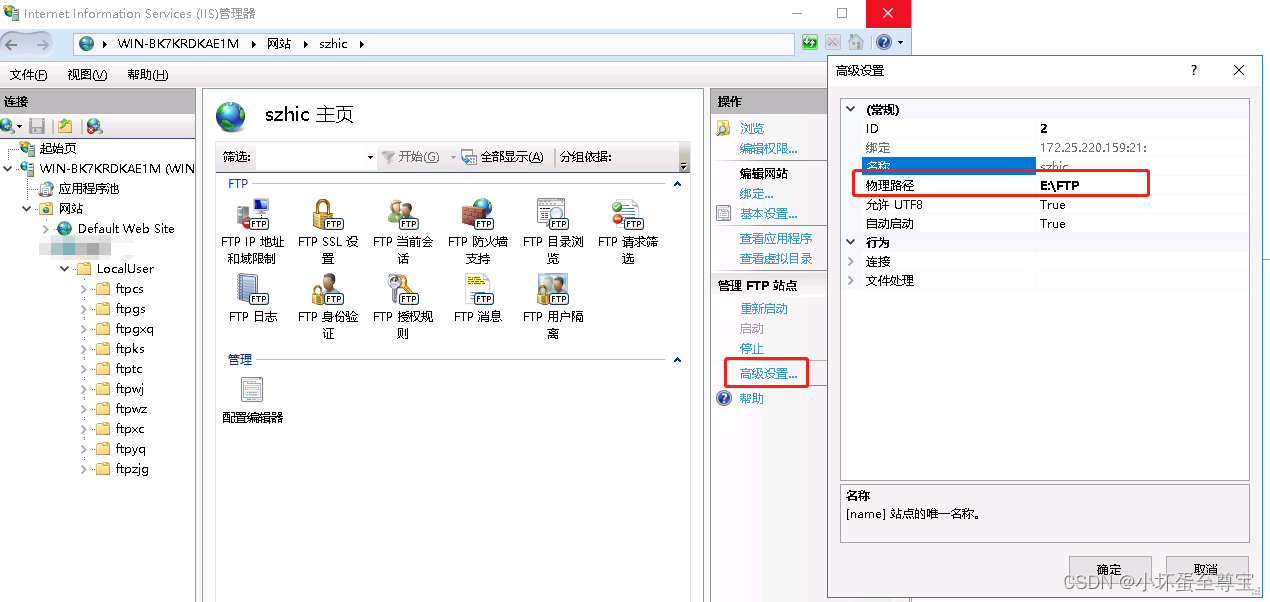Screen dimensions: 1270x602
Task: Click 查看虚拟目录 link
Action: 776,258
